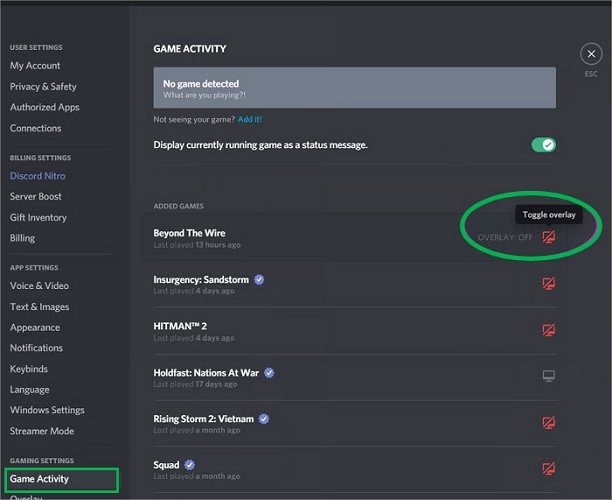Select Keybinds in sidebar
Image resolution: width=612 pixels, height=500 pixels.
28,369
